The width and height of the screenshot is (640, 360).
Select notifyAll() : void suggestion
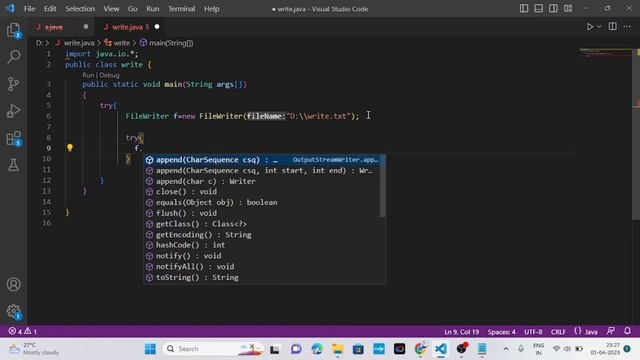tap(264, 267)
